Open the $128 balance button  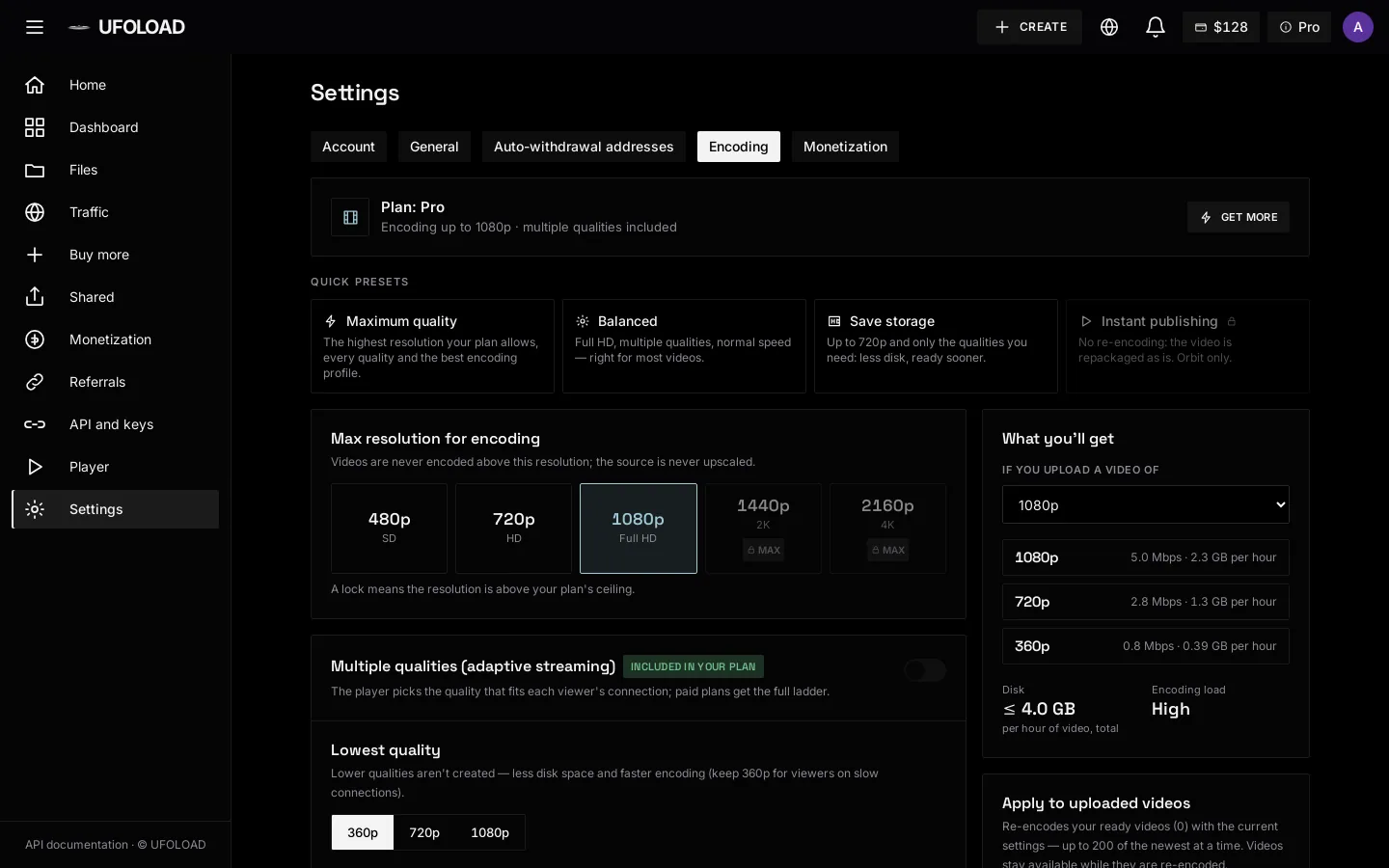[1221, 27]
